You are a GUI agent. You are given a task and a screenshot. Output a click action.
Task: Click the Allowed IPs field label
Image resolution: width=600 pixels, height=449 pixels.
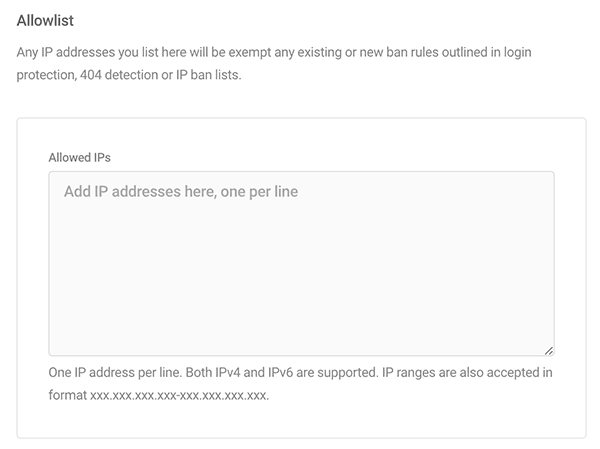[80, 157]
